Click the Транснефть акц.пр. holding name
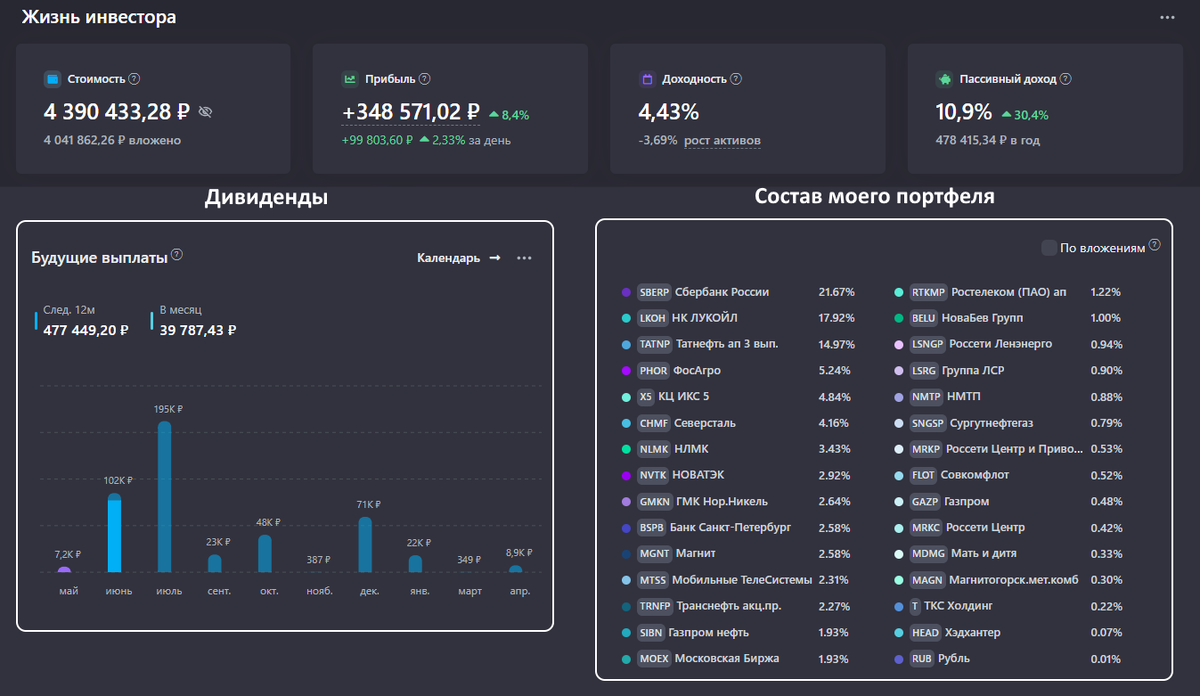1200x696 pixels. click(x=731, y=605)
